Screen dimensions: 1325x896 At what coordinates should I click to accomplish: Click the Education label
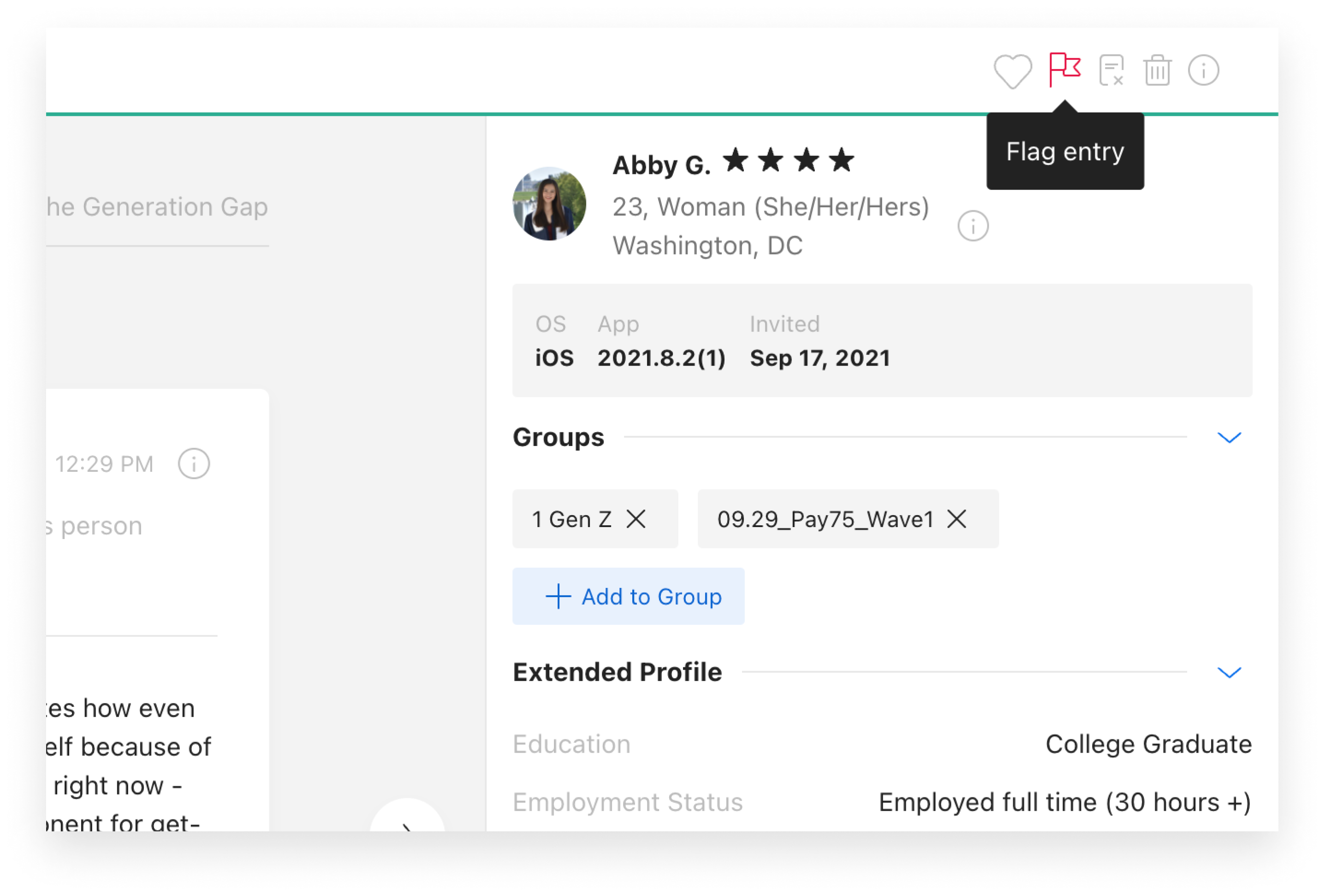pos(571,744)
